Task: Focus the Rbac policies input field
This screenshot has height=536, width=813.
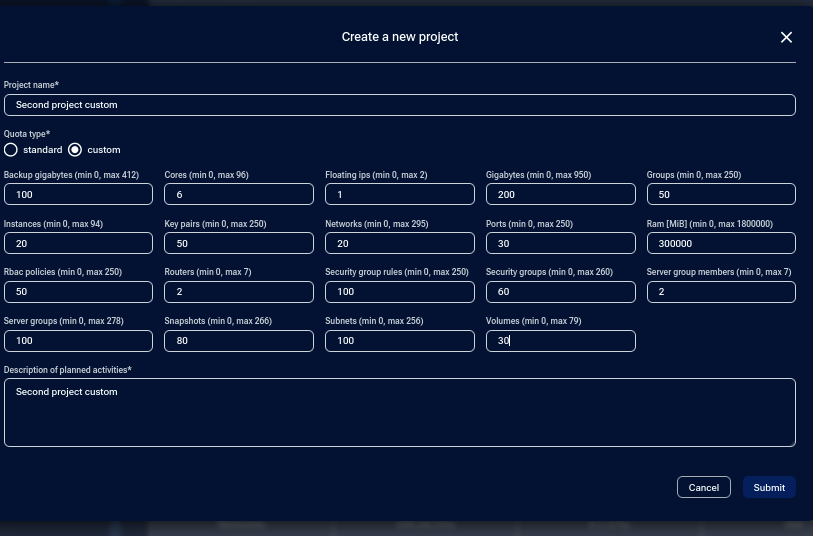Action: (78, 292)
